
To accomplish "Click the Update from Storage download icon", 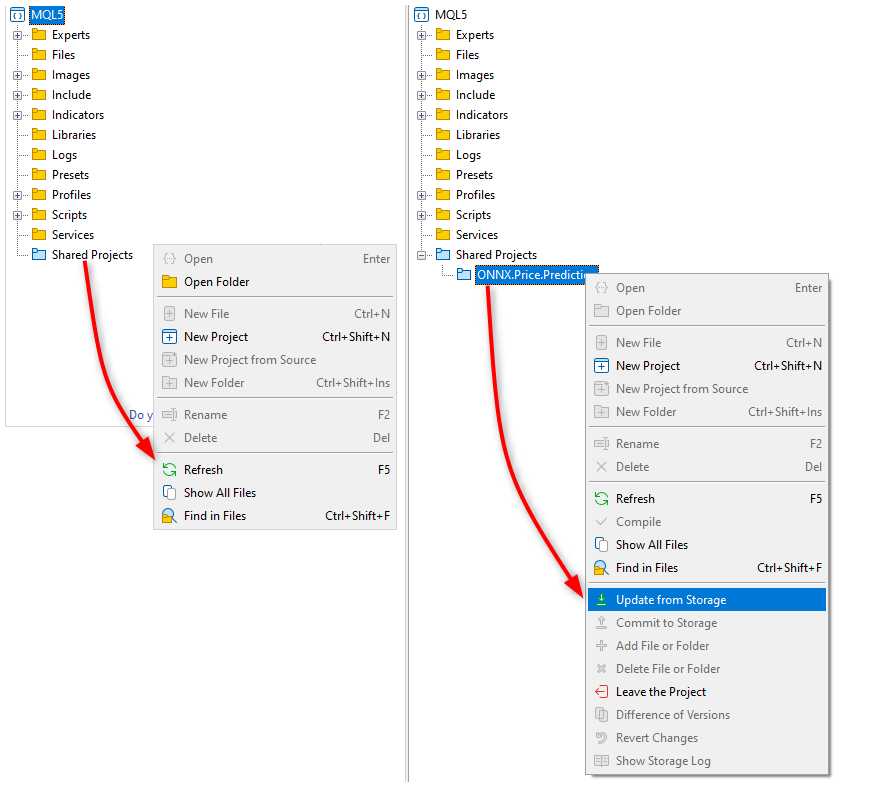I will click(x=601, y=600).
